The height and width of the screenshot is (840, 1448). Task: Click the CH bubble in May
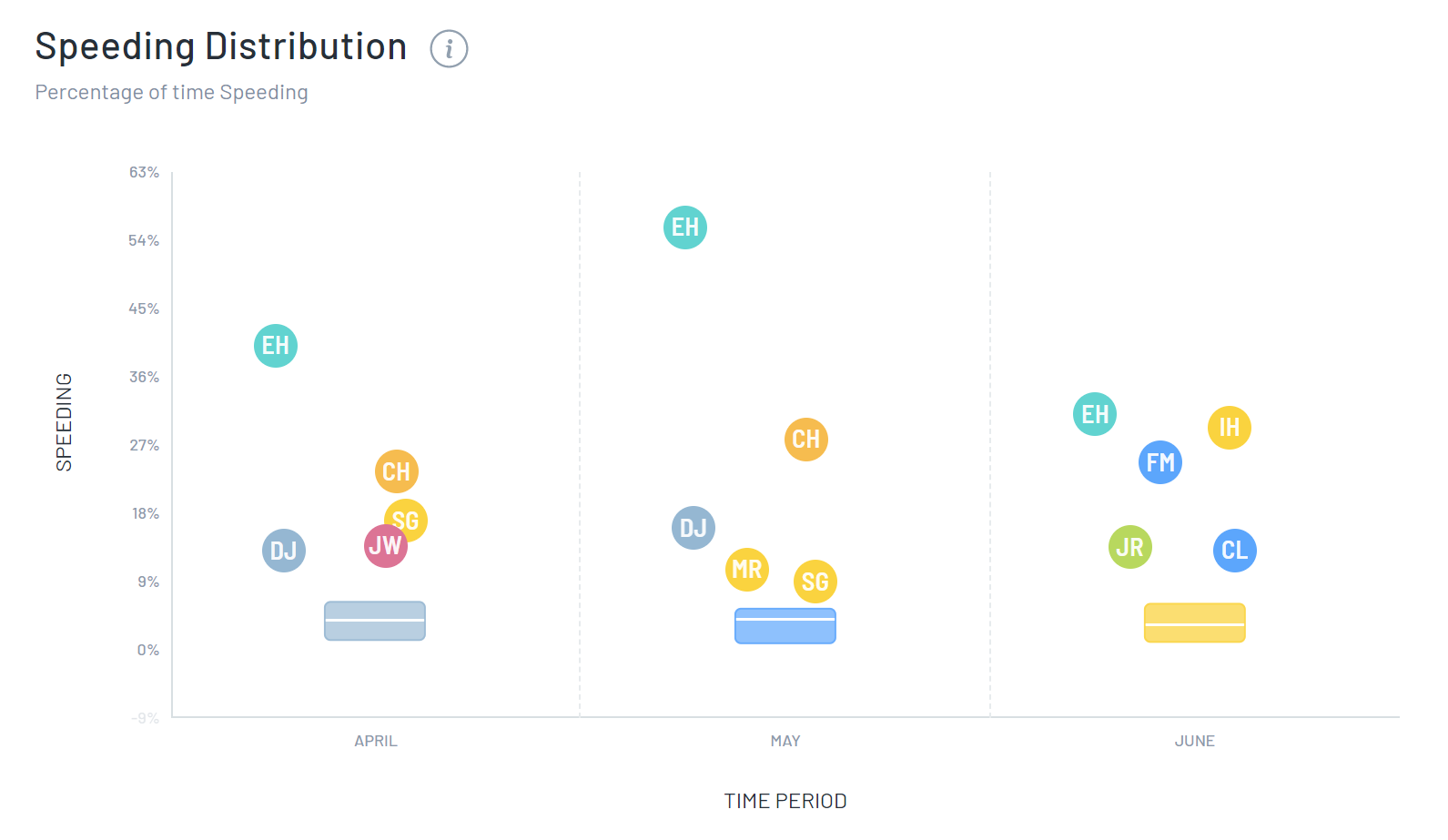[x=806, y=440]
